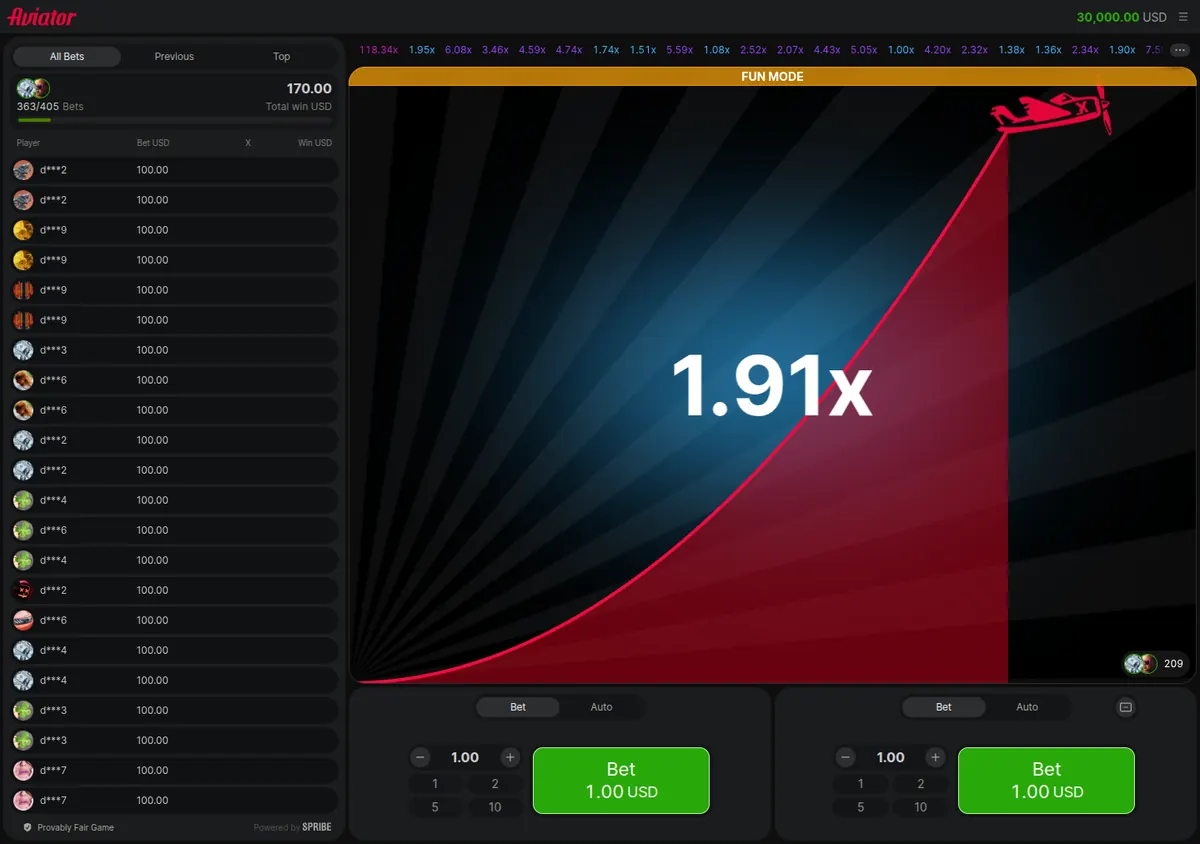Image resolution: width=1200 pixels, height=844 pixels.
Task: Click the 5.59x round result in history
Action: click(680, 49)
